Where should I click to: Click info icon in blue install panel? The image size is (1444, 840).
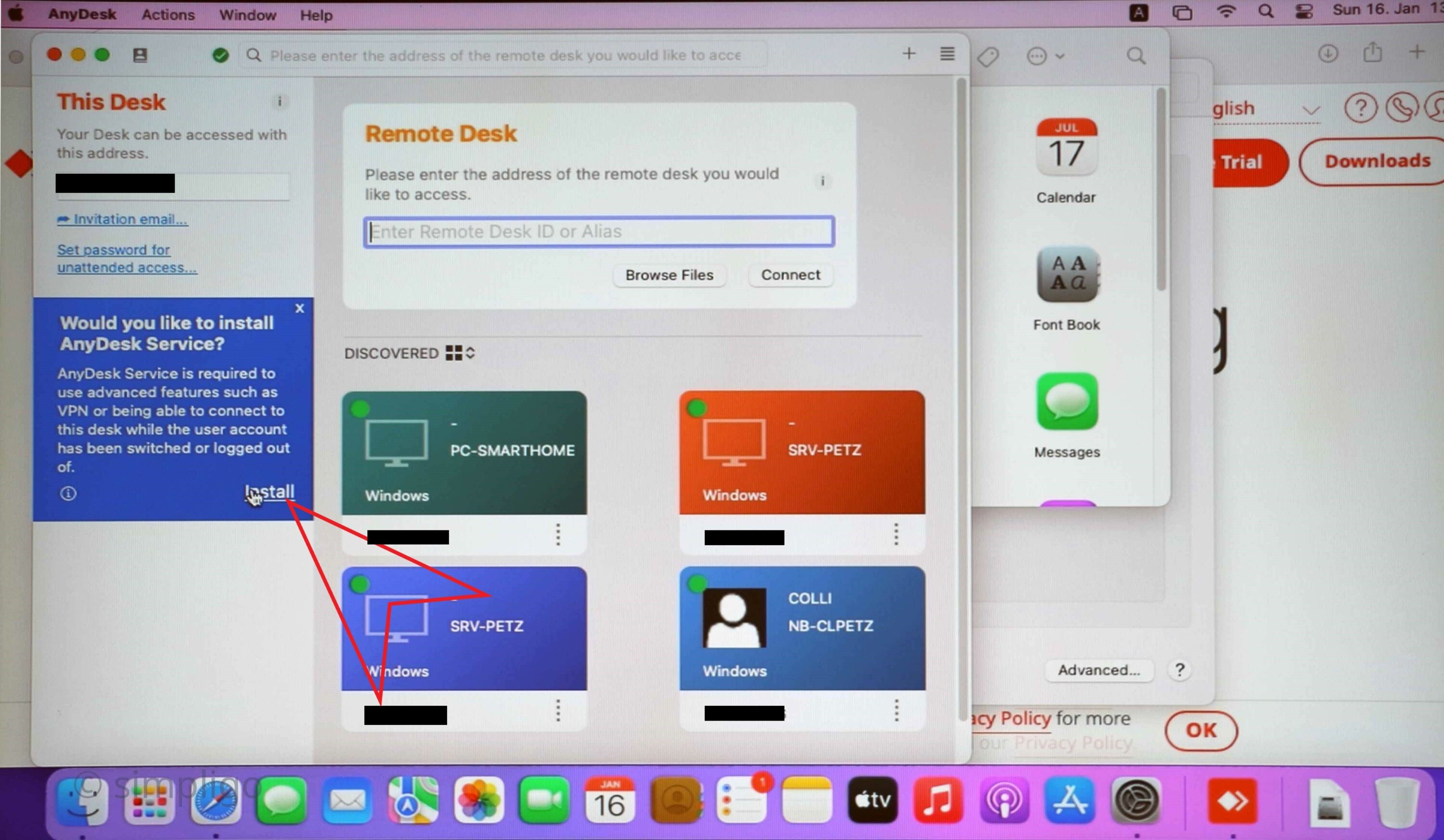click(x=68, y=493)
